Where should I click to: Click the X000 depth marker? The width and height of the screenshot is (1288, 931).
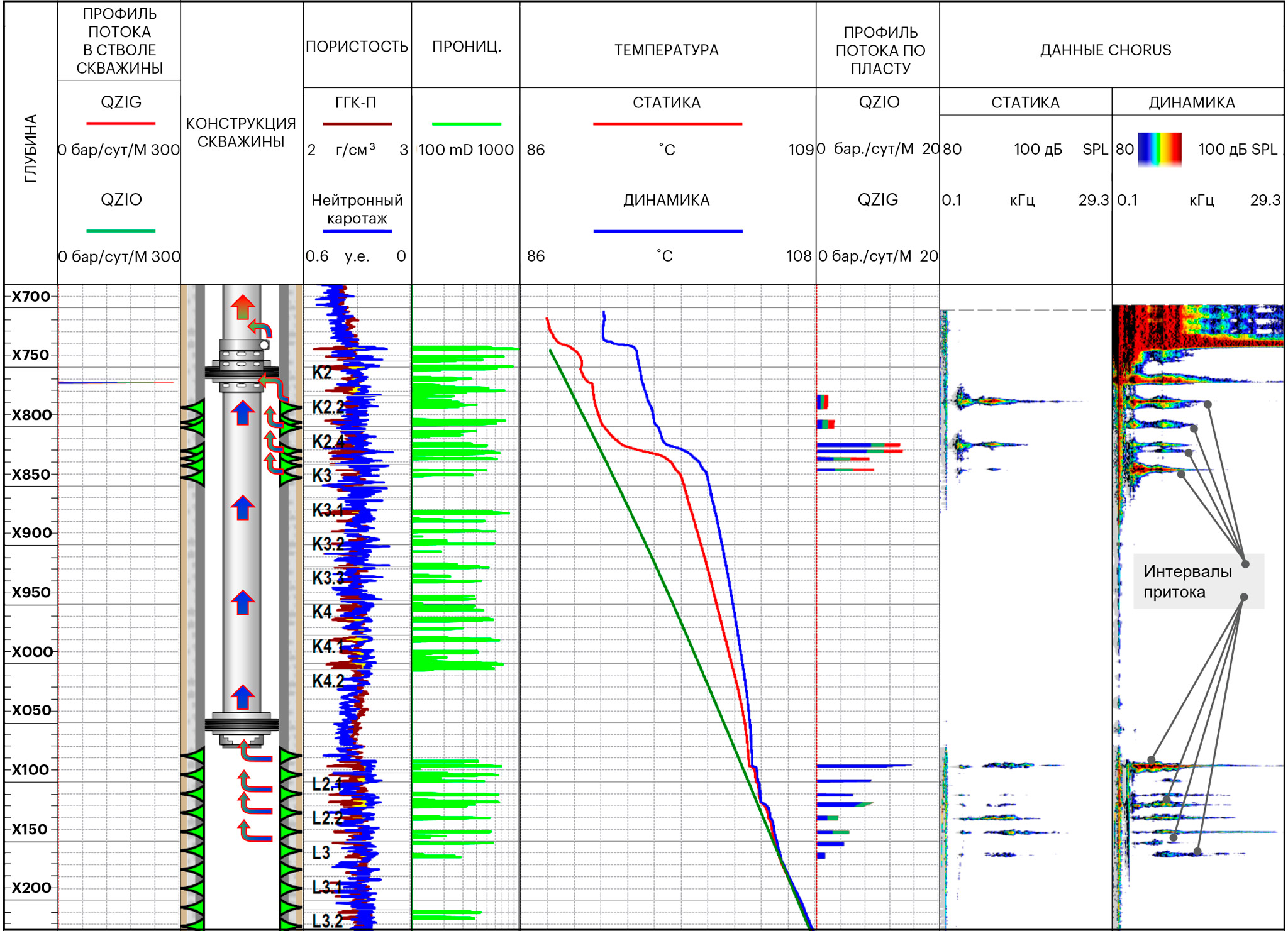click(x=31, y=651)
